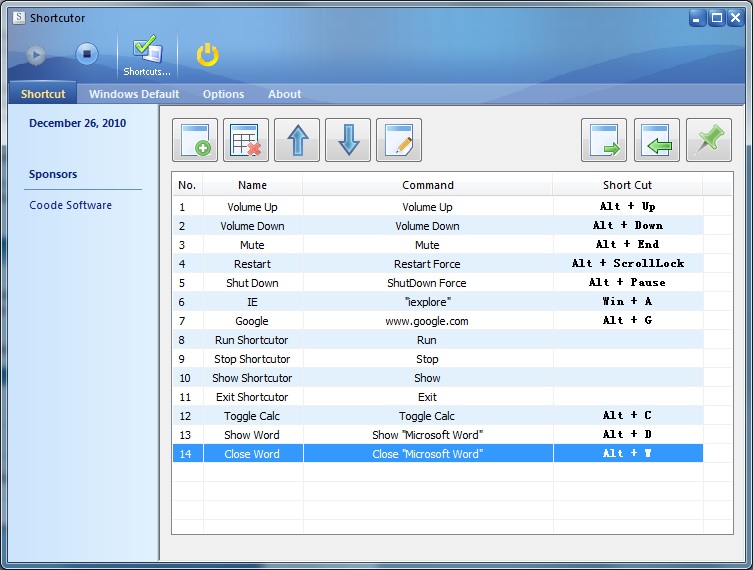Click the Alt + Up shortcut cell
753x570 pixels.
tap(628, 207)
